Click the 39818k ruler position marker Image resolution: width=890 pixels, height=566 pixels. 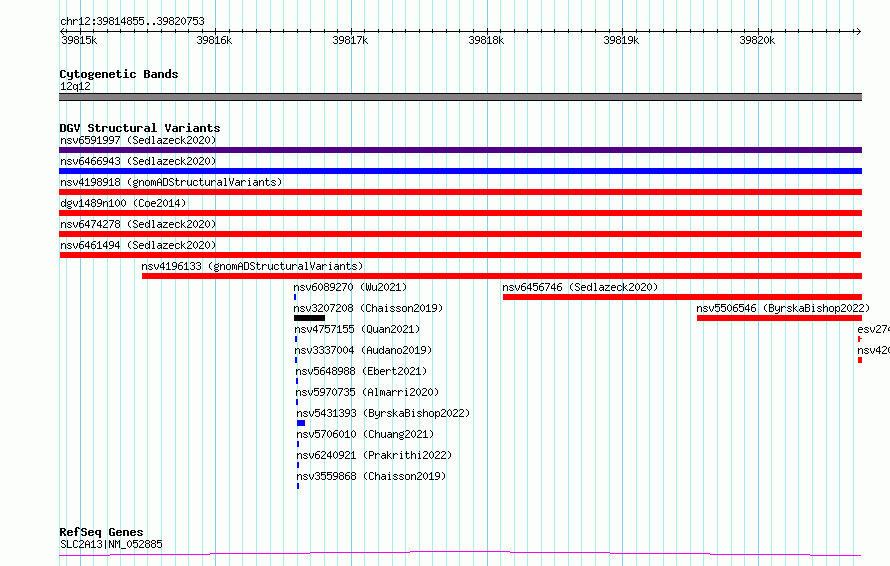486,40
